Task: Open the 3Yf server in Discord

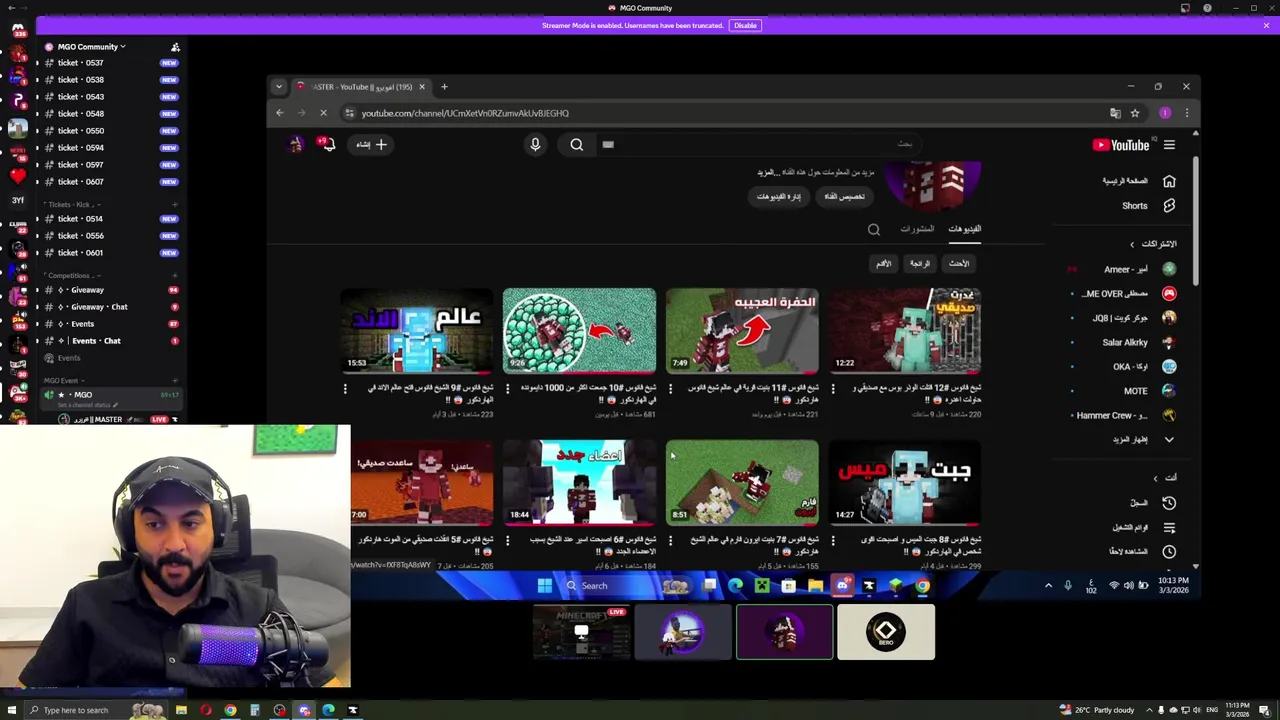Action: [x=17, y=200]
